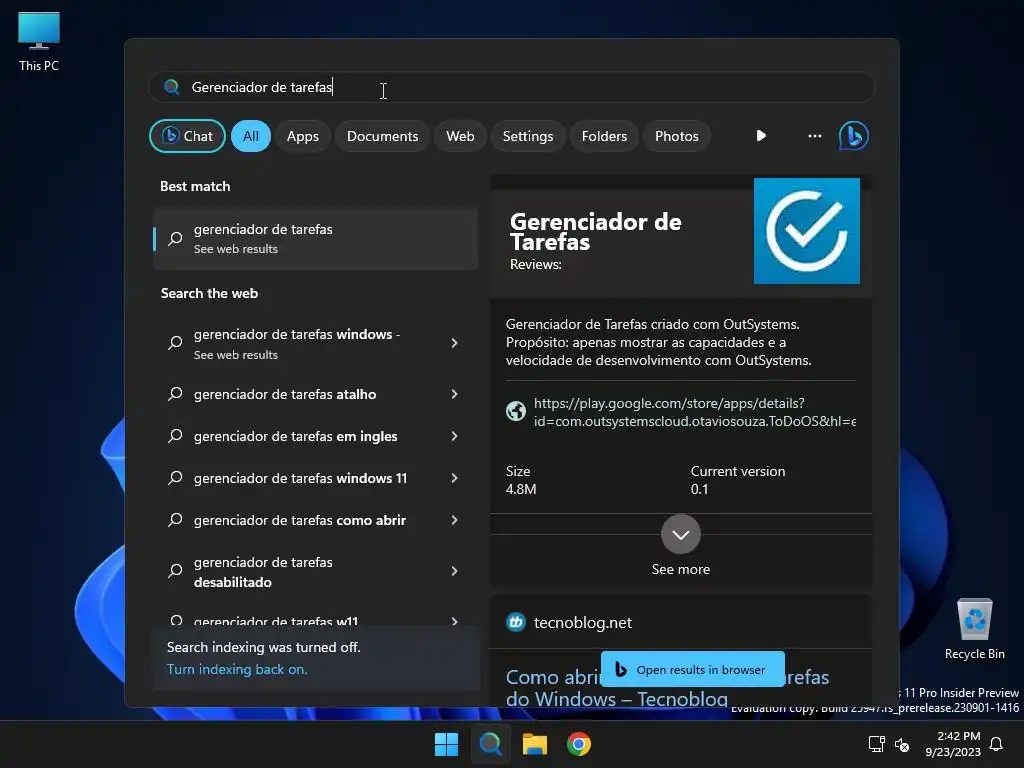
Task: Launch Google Chrome from the taskbar
Action: pyautogui.click(x=579, y=744)
